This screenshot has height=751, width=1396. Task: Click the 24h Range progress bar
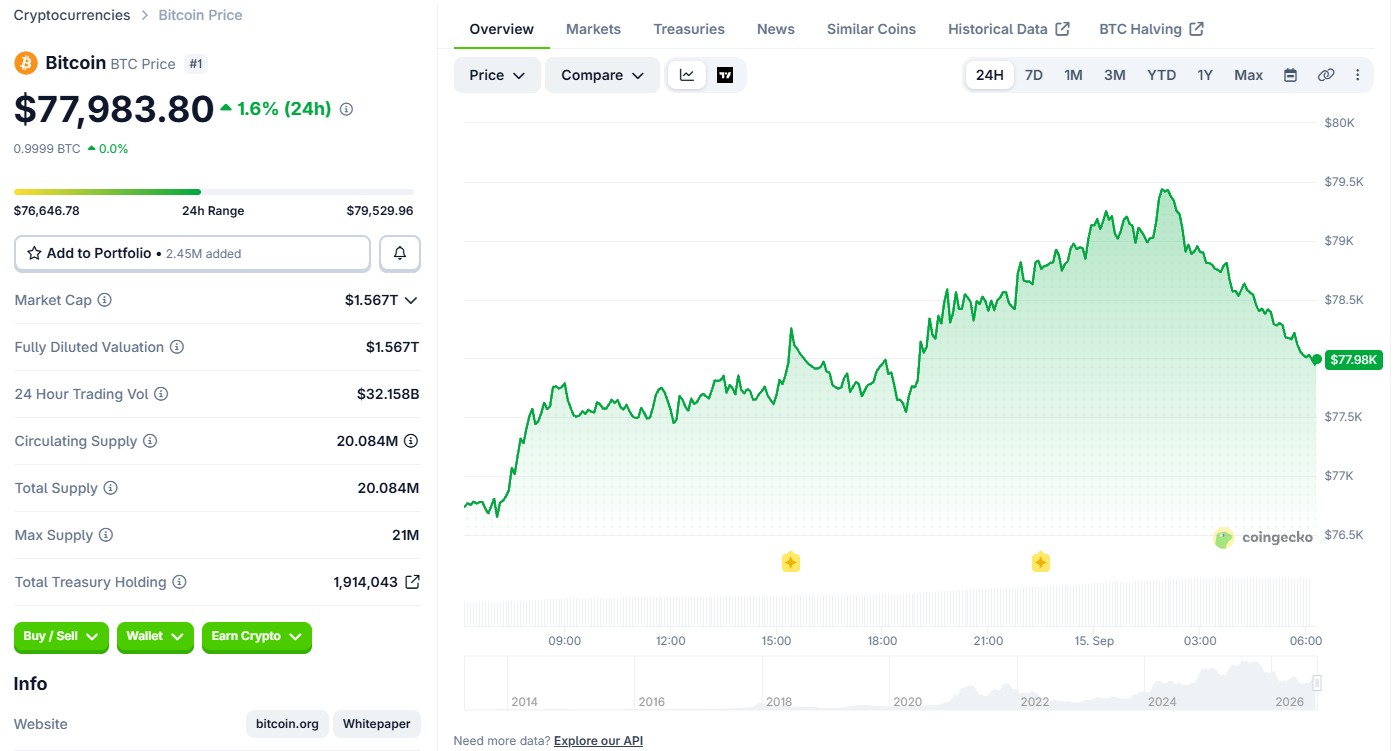point(213,192)
